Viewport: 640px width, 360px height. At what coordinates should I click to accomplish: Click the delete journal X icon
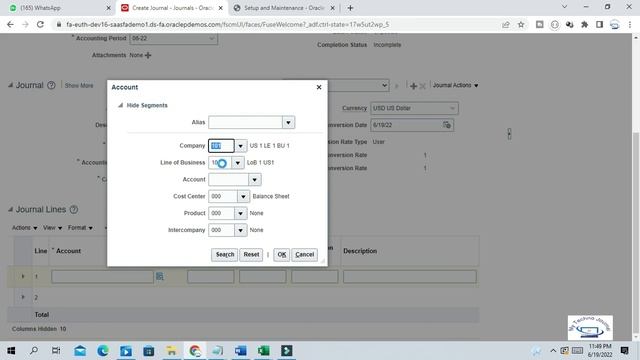(422, 86)
